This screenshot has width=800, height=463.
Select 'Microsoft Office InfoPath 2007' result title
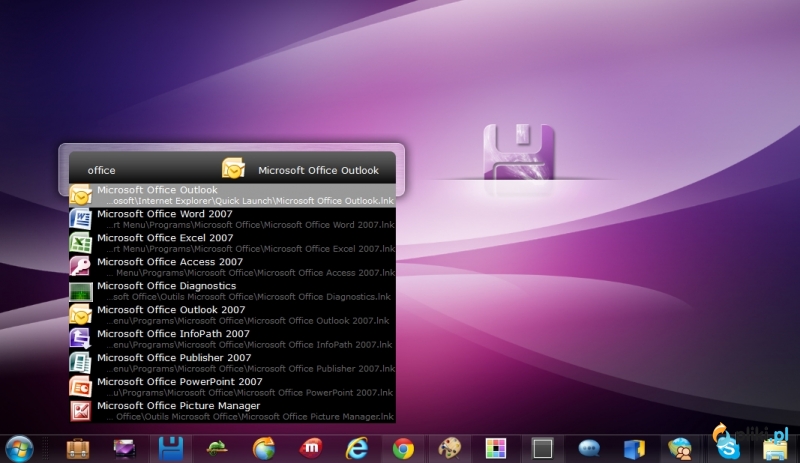173,334
